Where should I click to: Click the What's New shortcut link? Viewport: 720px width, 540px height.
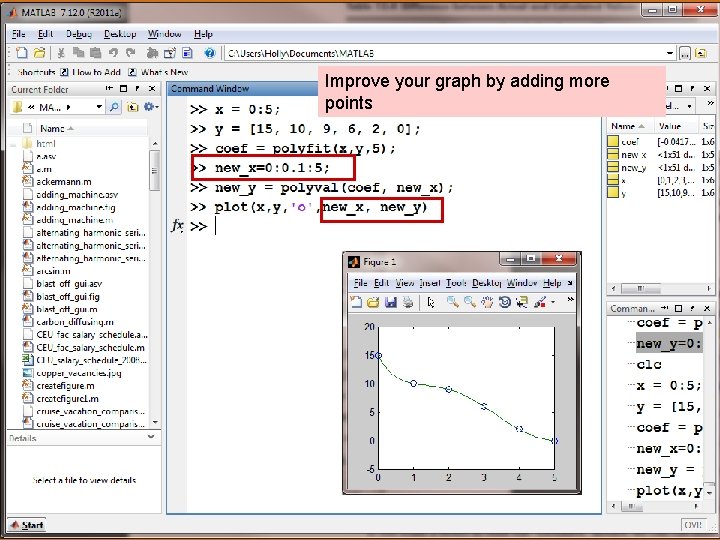click(158, 72)
